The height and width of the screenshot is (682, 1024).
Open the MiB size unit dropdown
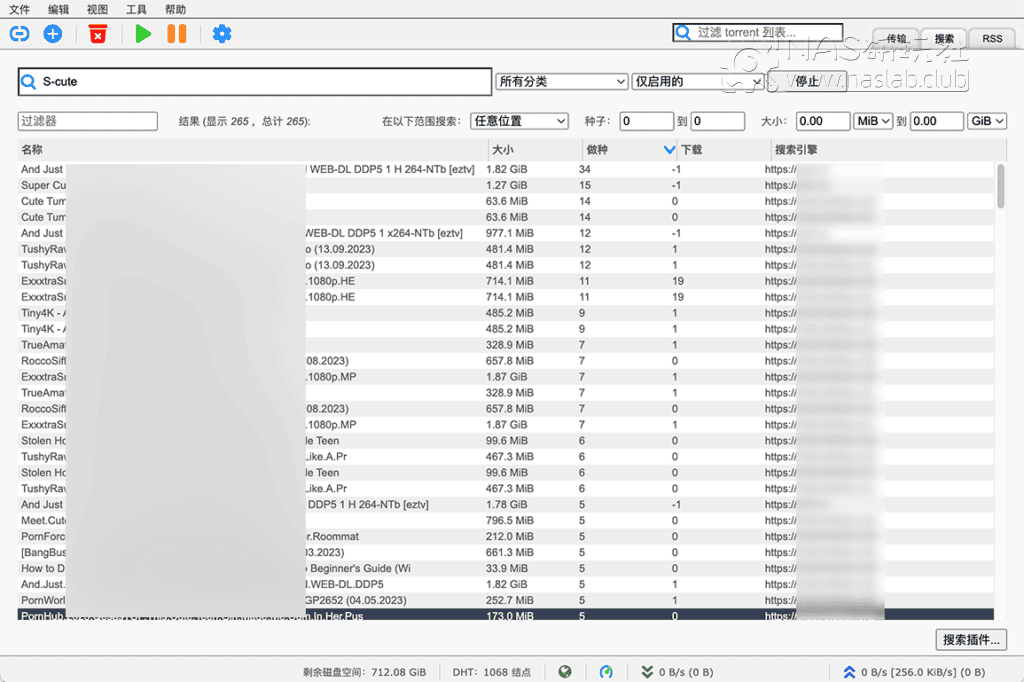tap(873, 120)
